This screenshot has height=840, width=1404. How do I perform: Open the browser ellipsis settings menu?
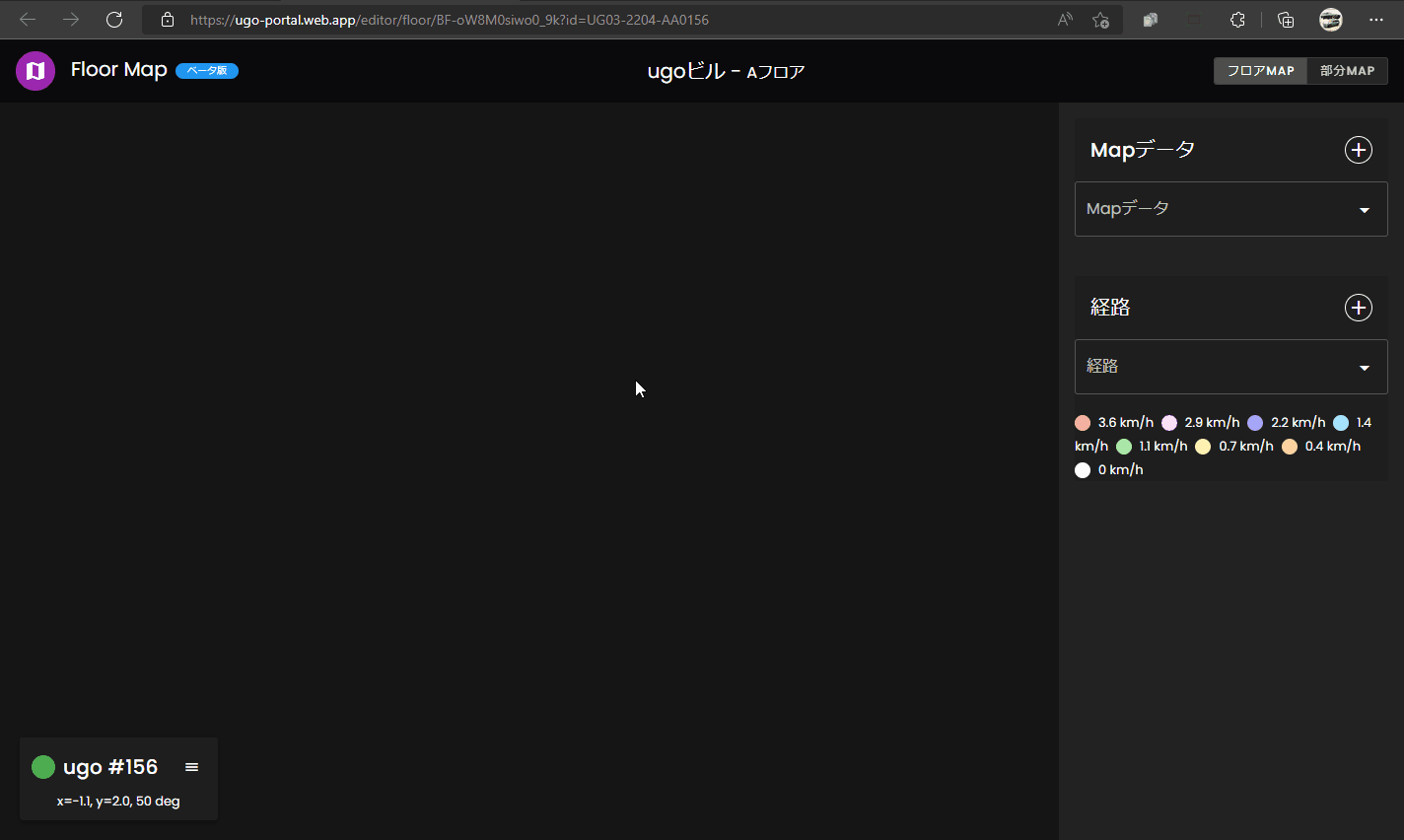(1377, 19)
